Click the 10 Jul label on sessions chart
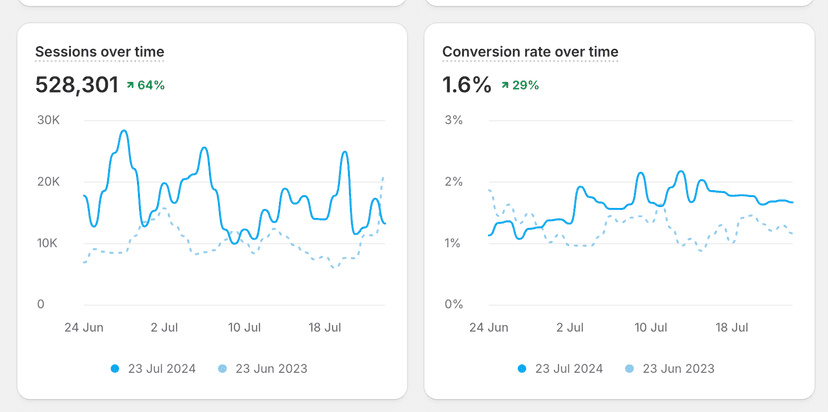The image size is (828, 412). 244,327
